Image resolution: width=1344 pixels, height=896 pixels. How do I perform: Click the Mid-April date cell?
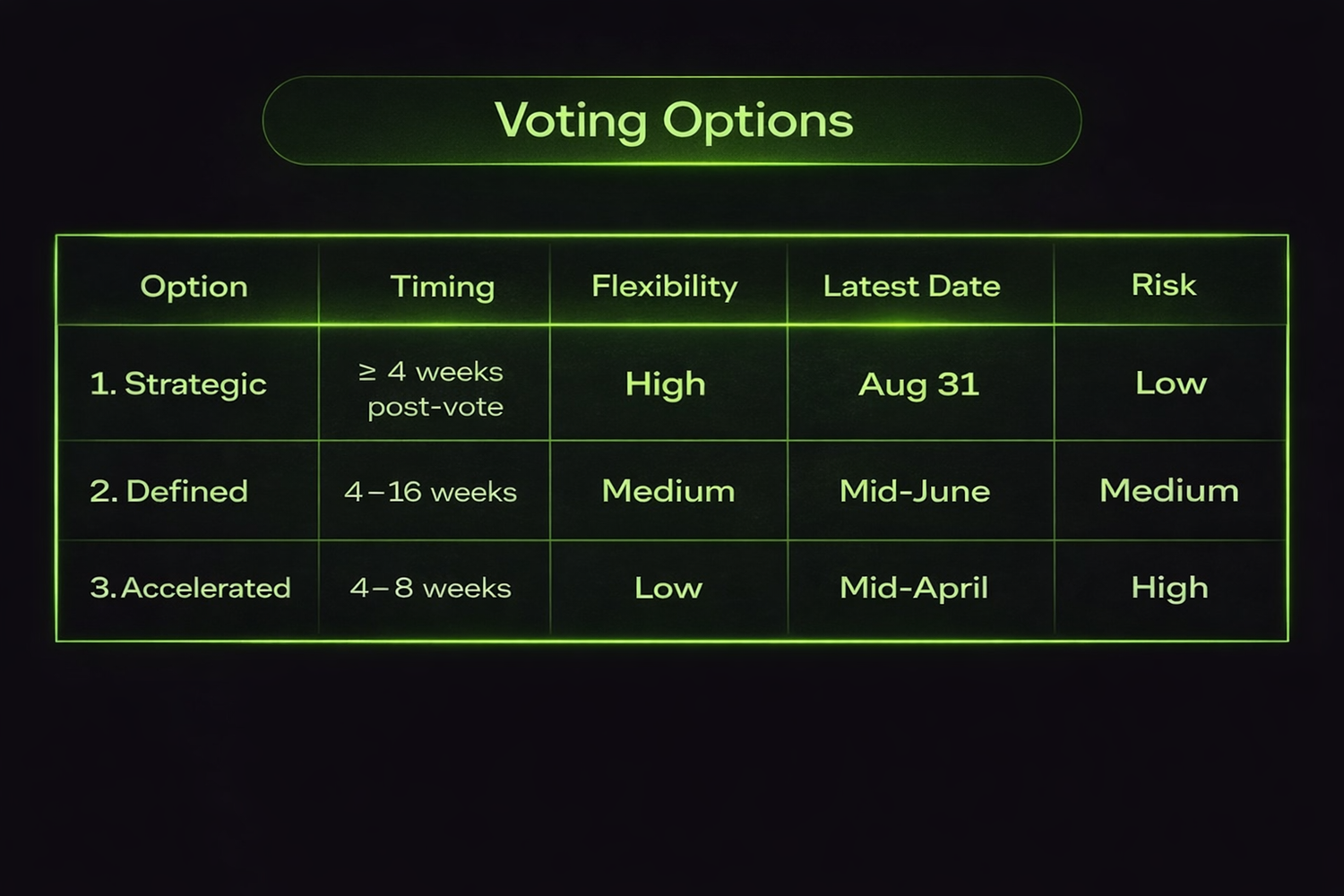pos(914,588)
